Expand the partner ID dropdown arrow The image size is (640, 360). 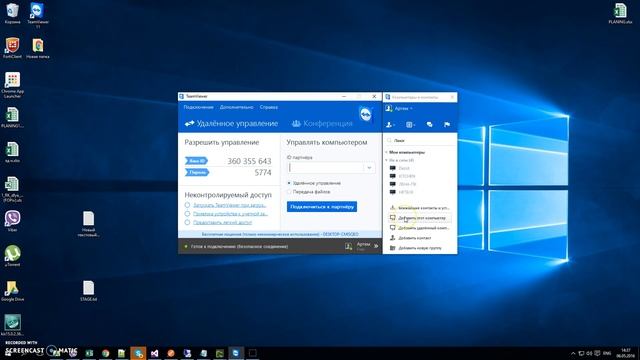click(369, 167)
